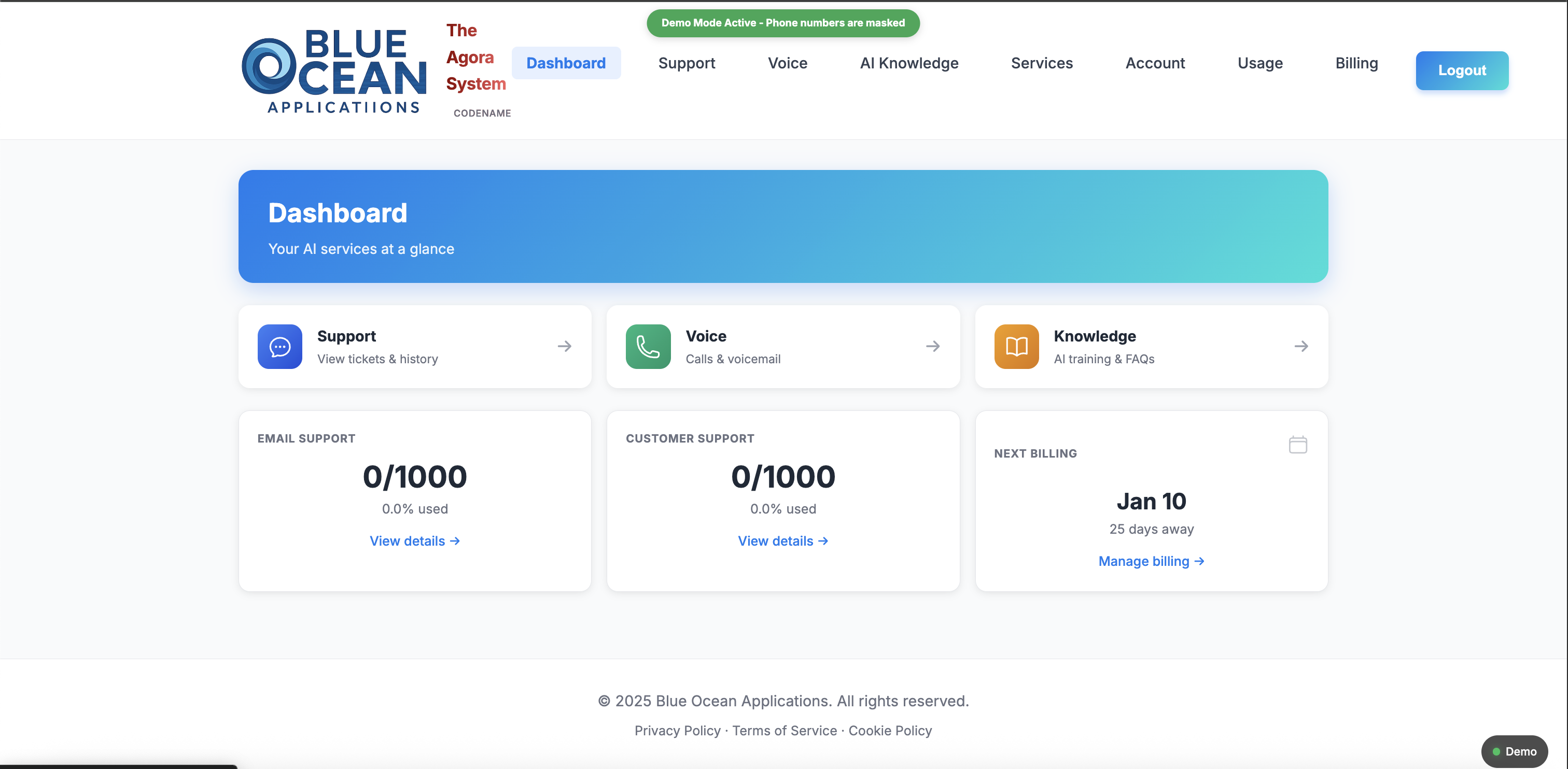Screen dimensions: 1568x769
Task: Open the Support card arrow
Action: (x=564, y=346)
